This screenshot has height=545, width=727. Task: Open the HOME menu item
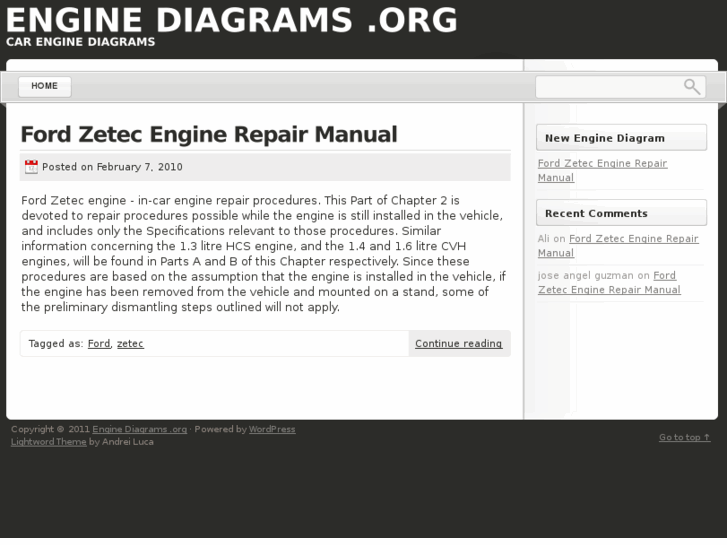point(45,86)
